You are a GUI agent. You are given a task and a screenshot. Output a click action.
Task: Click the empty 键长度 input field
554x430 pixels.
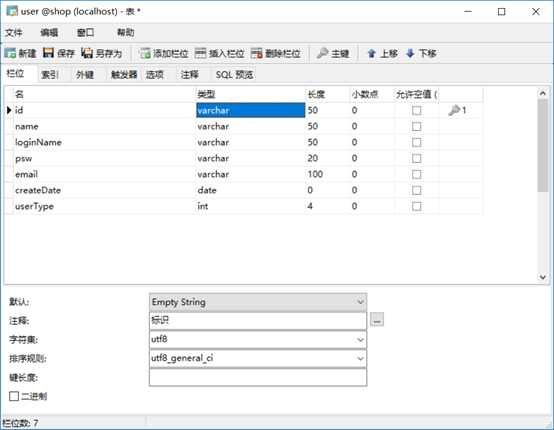(258, 377)
